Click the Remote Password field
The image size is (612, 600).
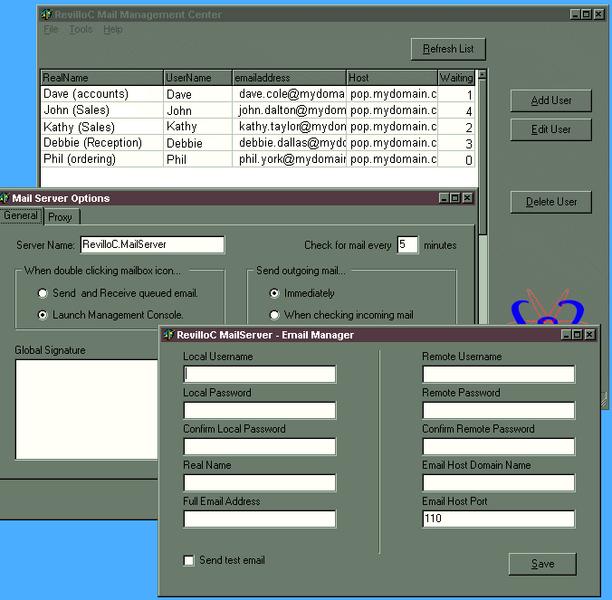point(498,410)
